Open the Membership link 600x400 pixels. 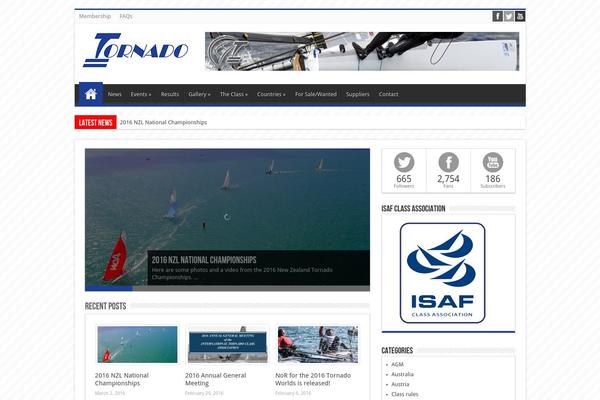coord(95,16)
